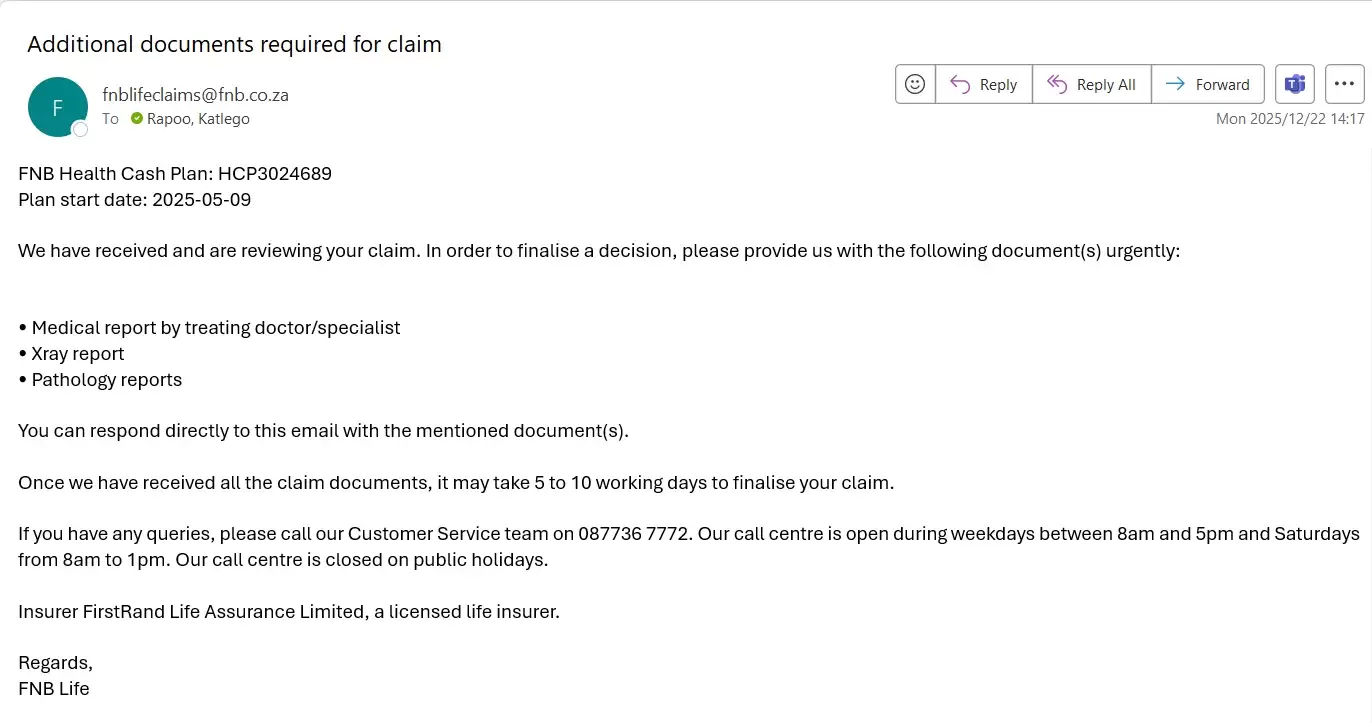Click the received date and time stamp

(1290, 119)
